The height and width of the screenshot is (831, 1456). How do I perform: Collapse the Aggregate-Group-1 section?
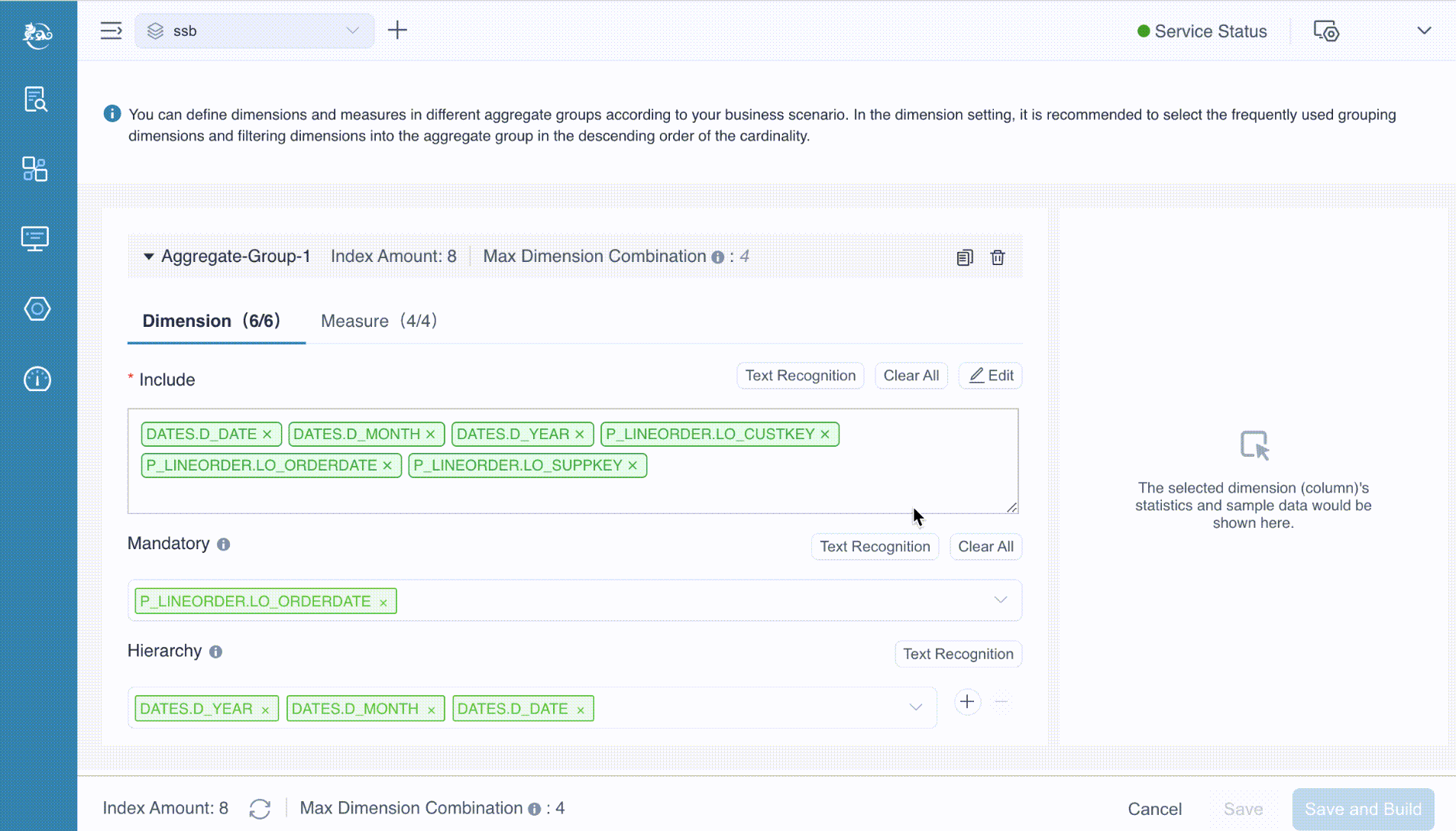click(x=149, y=257)
